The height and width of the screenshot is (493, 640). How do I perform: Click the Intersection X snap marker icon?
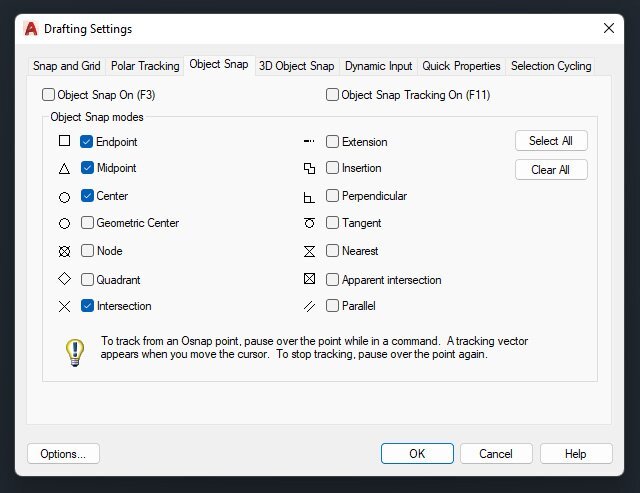pos(64,306)
